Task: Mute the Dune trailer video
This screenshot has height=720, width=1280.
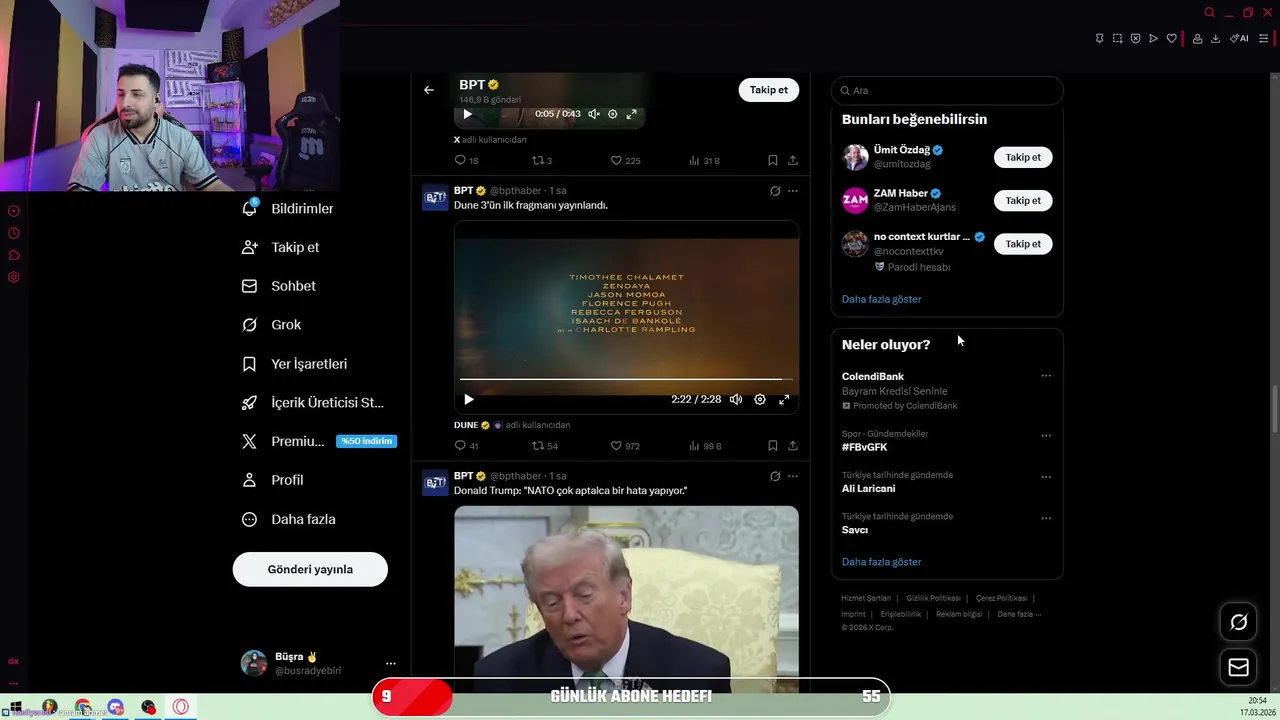Action: (736, 399)
